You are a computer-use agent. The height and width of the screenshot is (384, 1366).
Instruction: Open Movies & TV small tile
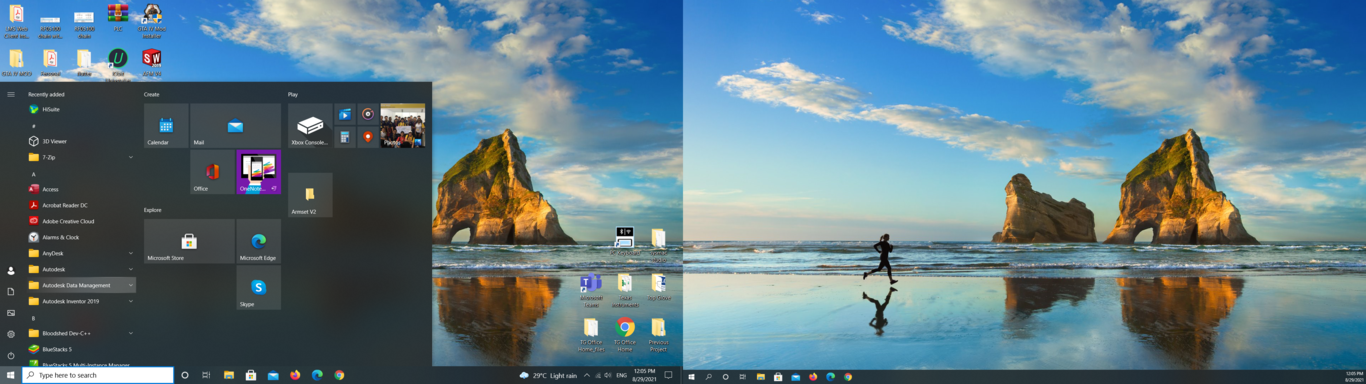tap(345, 114)
